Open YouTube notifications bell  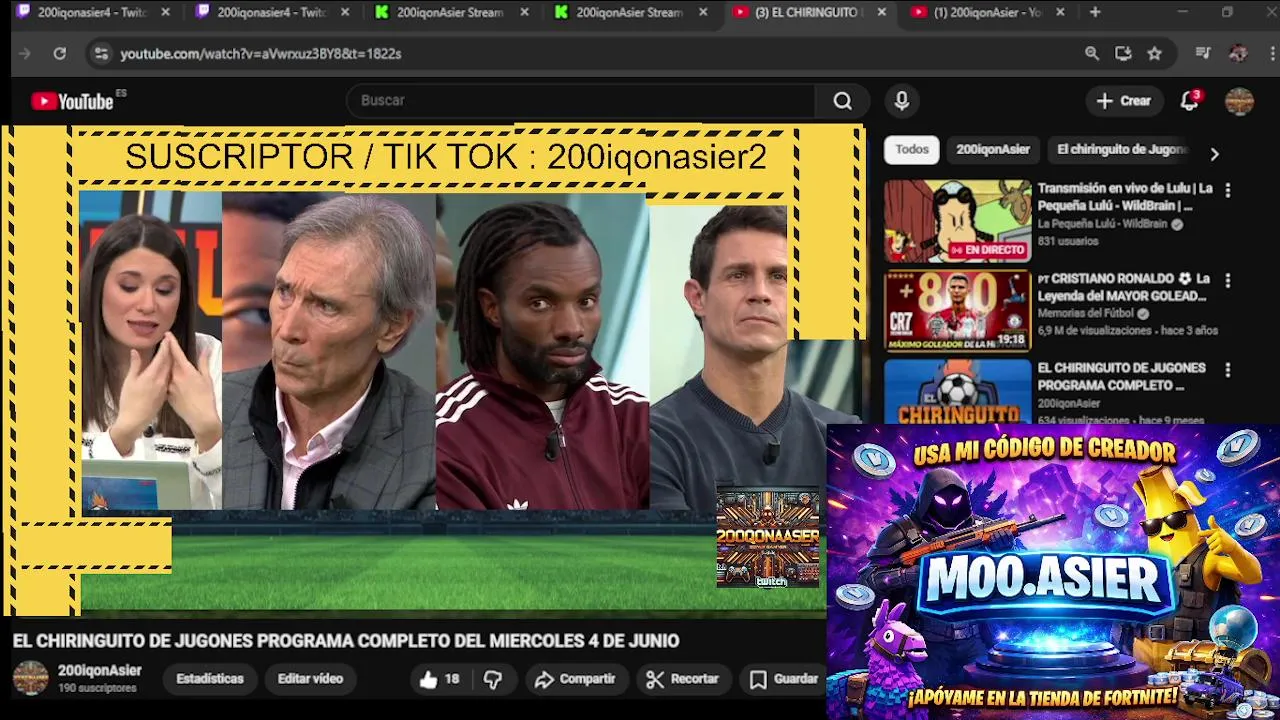(x=1189, y=101)
